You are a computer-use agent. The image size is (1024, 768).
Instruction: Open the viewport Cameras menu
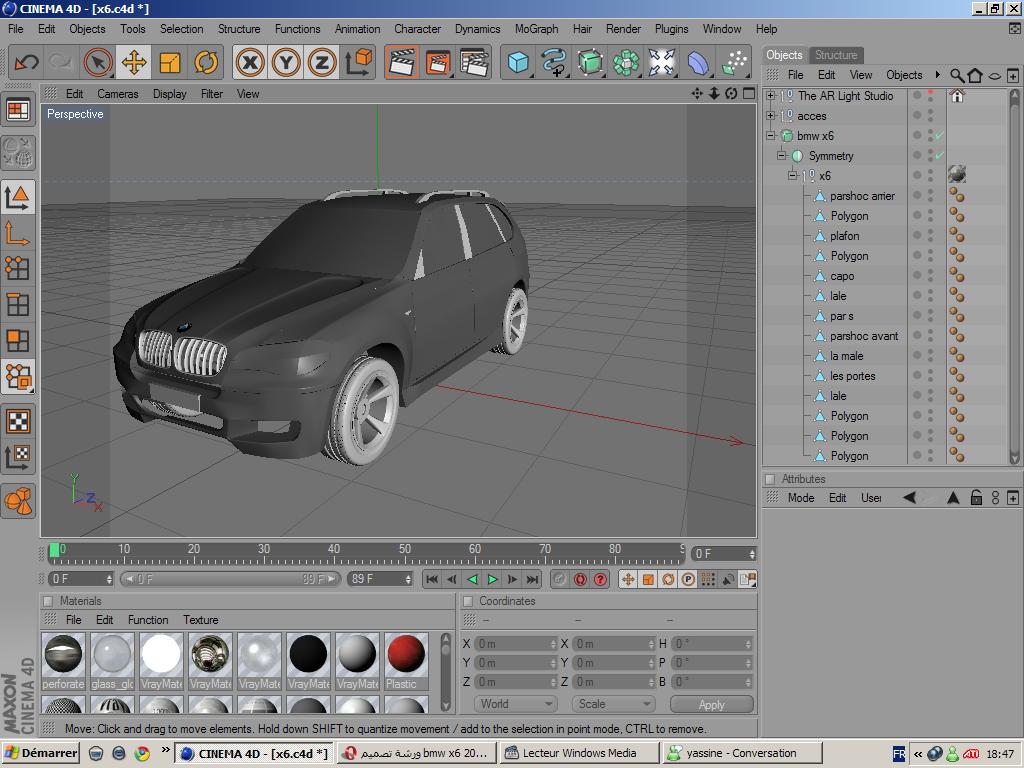118,94
